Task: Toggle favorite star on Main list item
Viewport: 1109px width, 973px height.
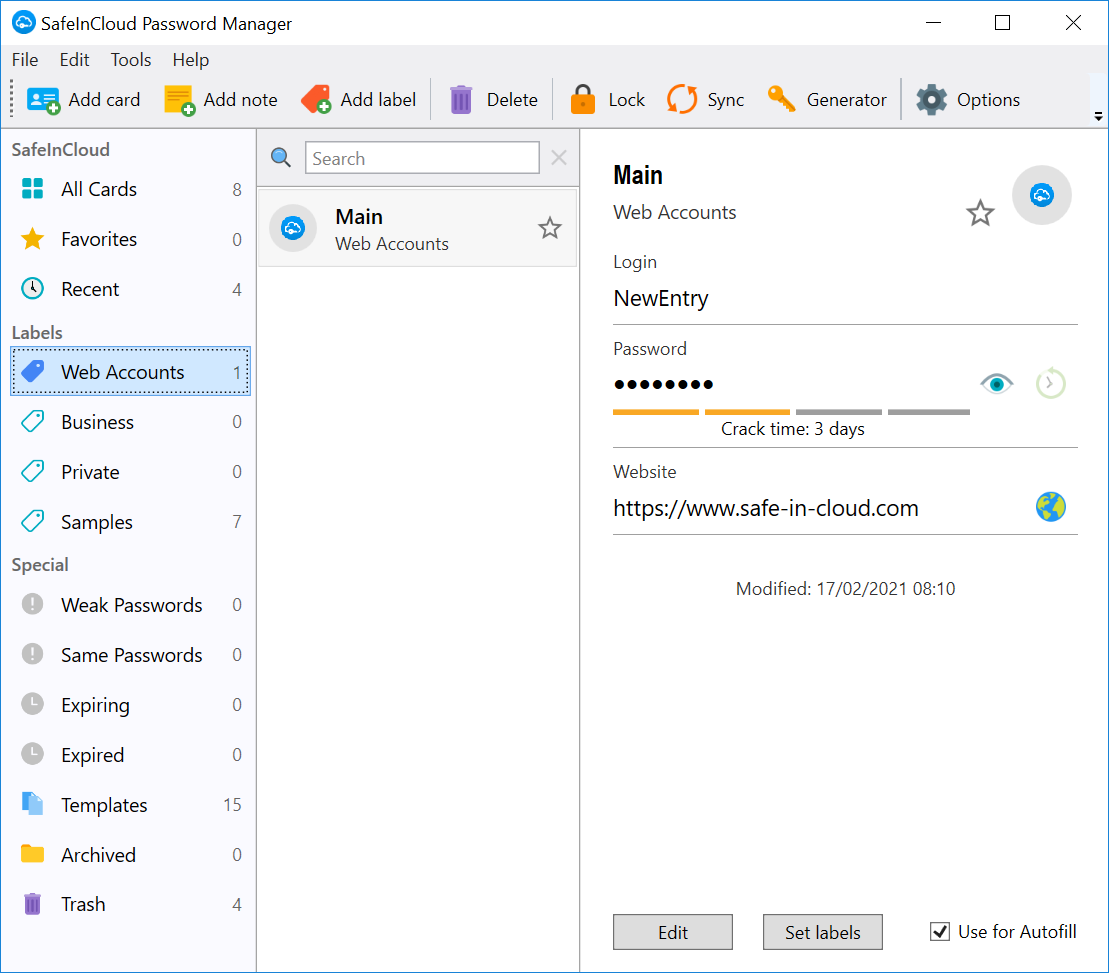Action: tap(550, 228)
